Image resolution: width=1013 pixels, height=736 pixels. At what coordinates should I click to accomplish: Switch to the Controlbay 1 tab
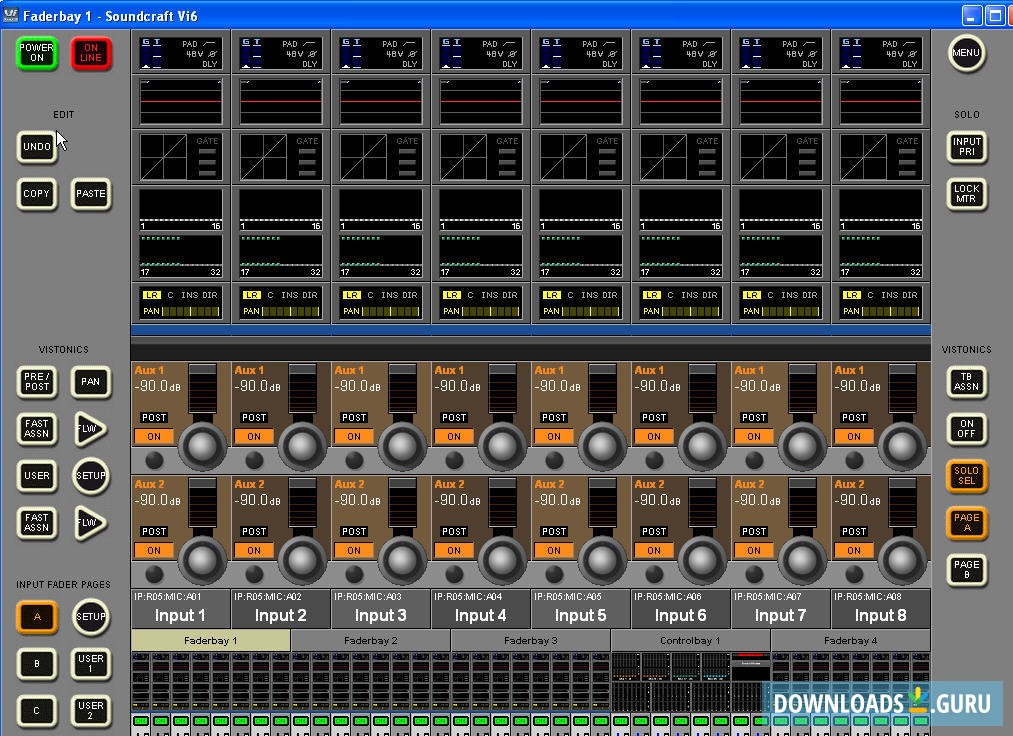coord(690,640)
